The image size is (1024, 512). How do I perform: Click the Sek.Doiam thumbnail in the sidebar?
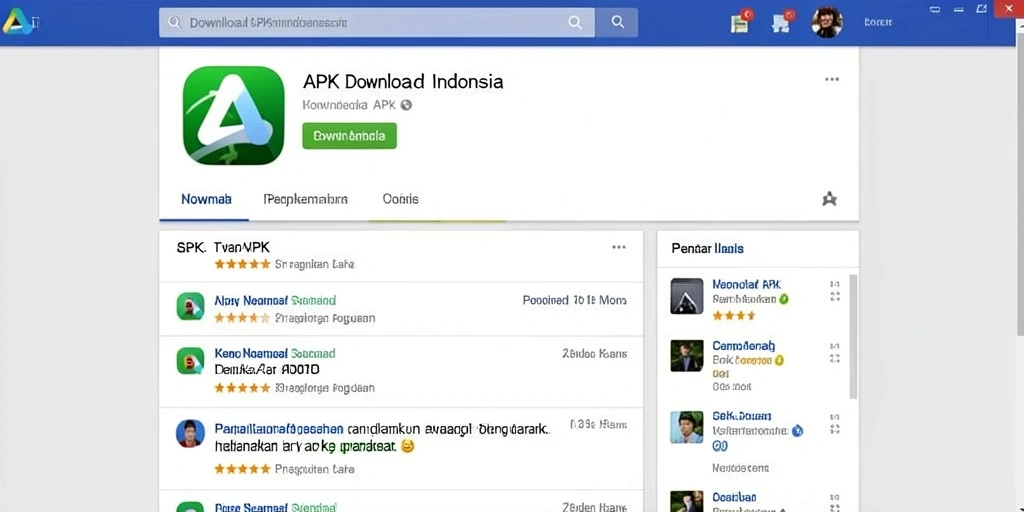tap(687, 427)
